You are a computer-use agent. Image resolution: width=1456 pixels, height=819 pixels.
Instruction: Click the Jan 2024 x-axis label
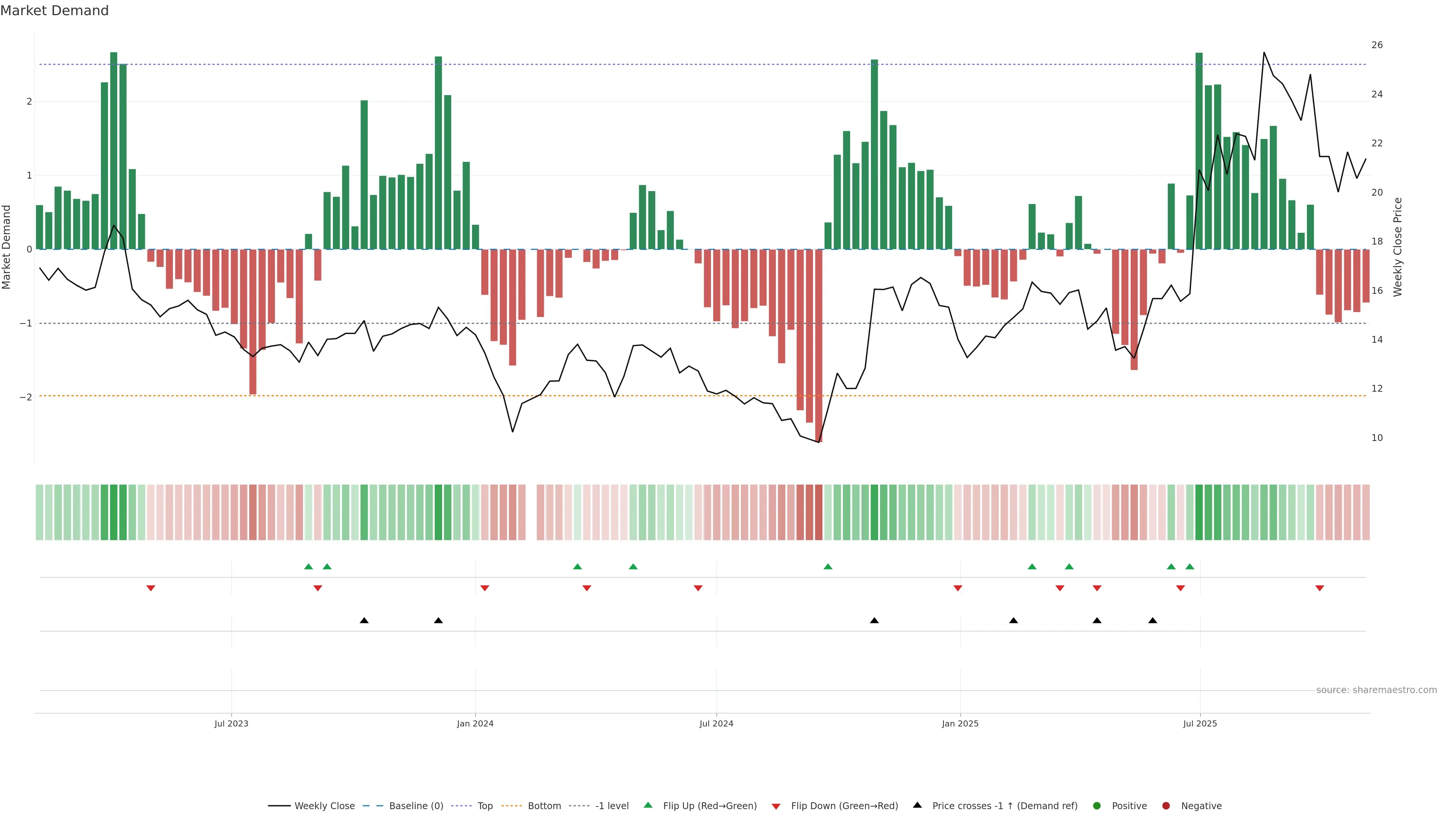tap(475, 723)
